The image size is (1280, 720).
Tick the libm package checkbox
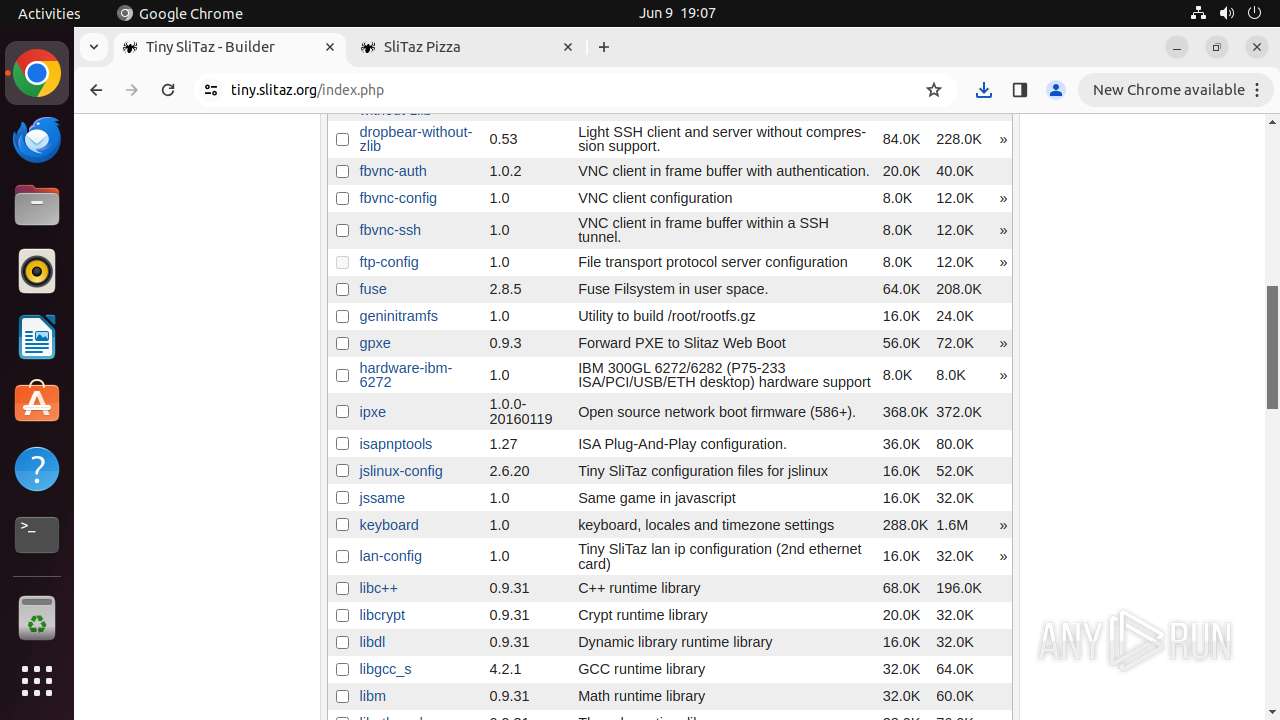(342, 696)
